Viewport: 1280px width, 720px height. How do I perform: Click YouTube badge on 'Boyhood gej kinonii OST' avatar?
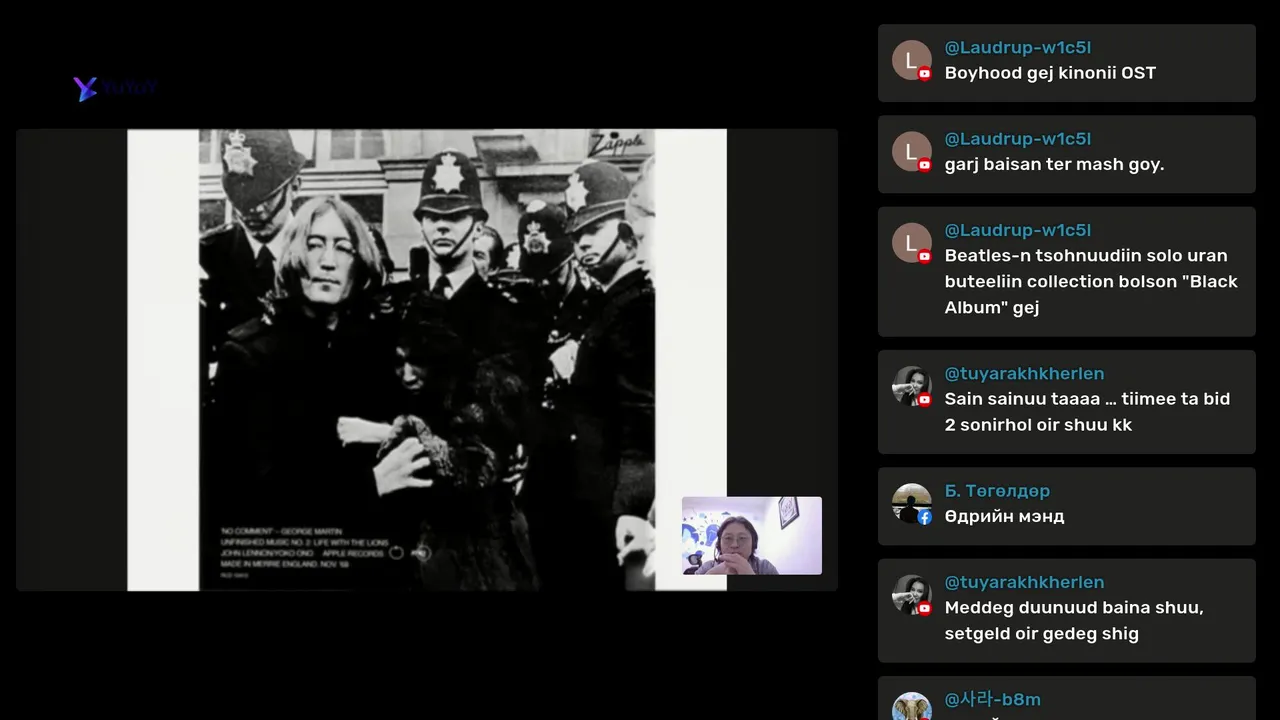pyautogui.click(x=925, y=74)
